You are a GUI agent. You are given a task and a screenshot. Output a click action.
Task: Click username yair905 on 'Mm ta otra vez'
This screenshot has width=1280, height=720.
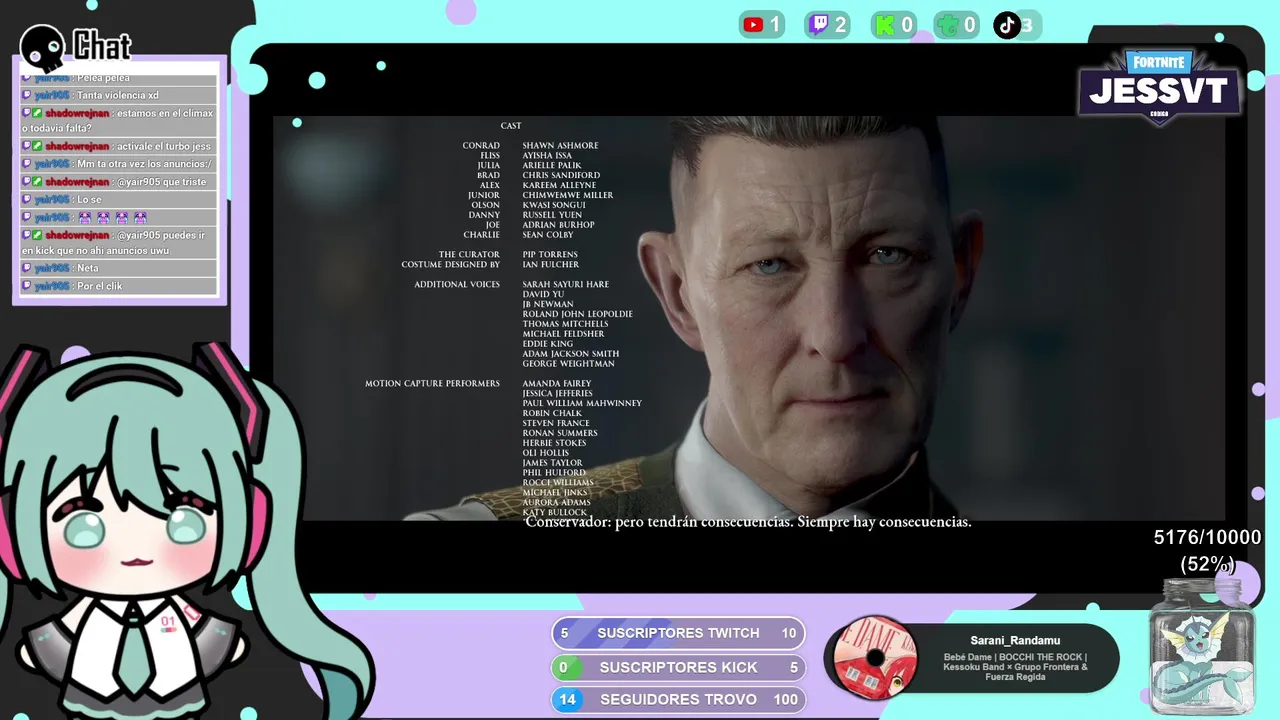pos(52,164)
